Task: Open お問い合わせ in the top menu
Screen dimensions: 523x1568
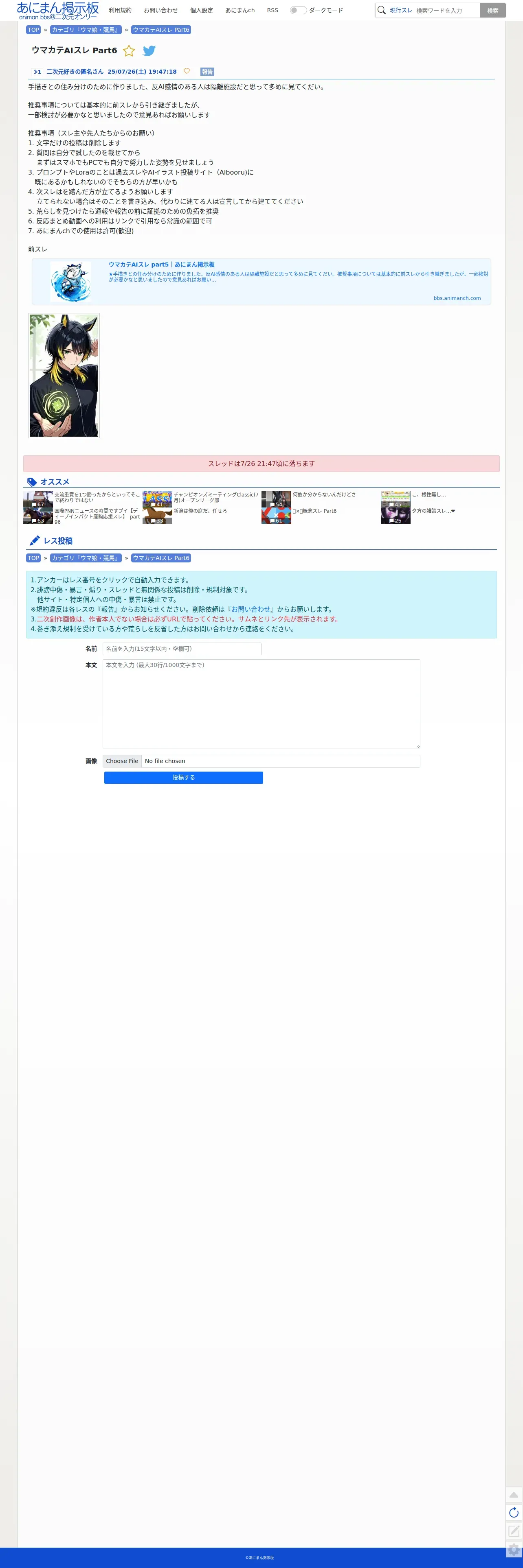Action: tap(161, 10)
